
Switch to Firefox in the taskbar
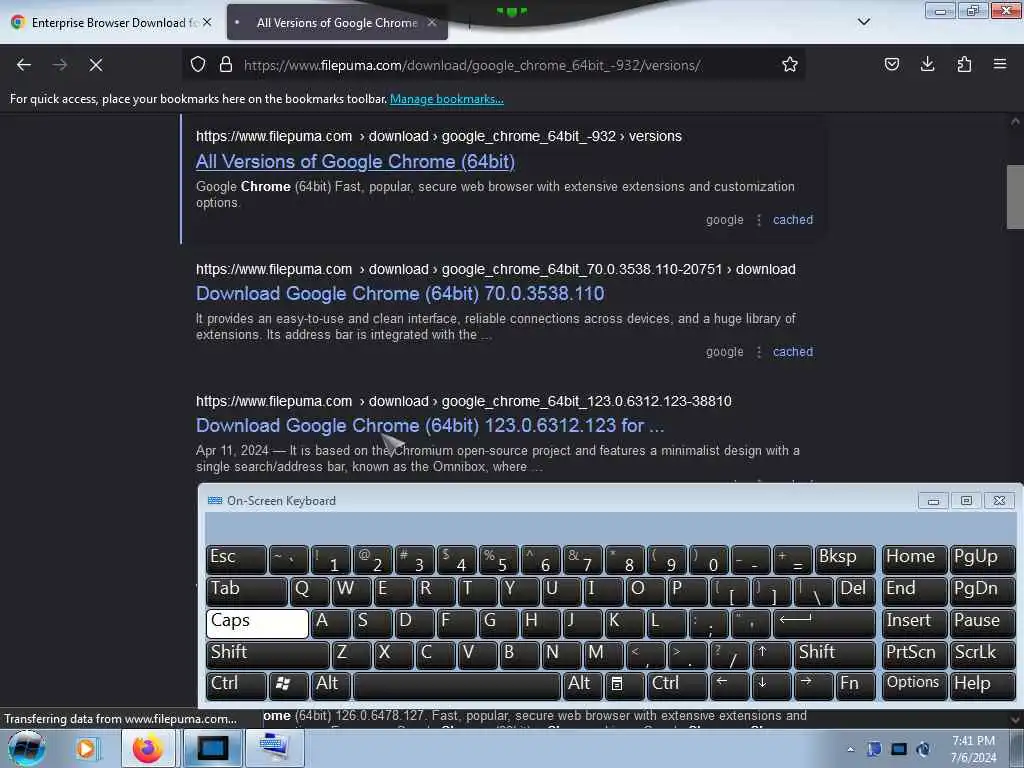click(x=148, y=748)
